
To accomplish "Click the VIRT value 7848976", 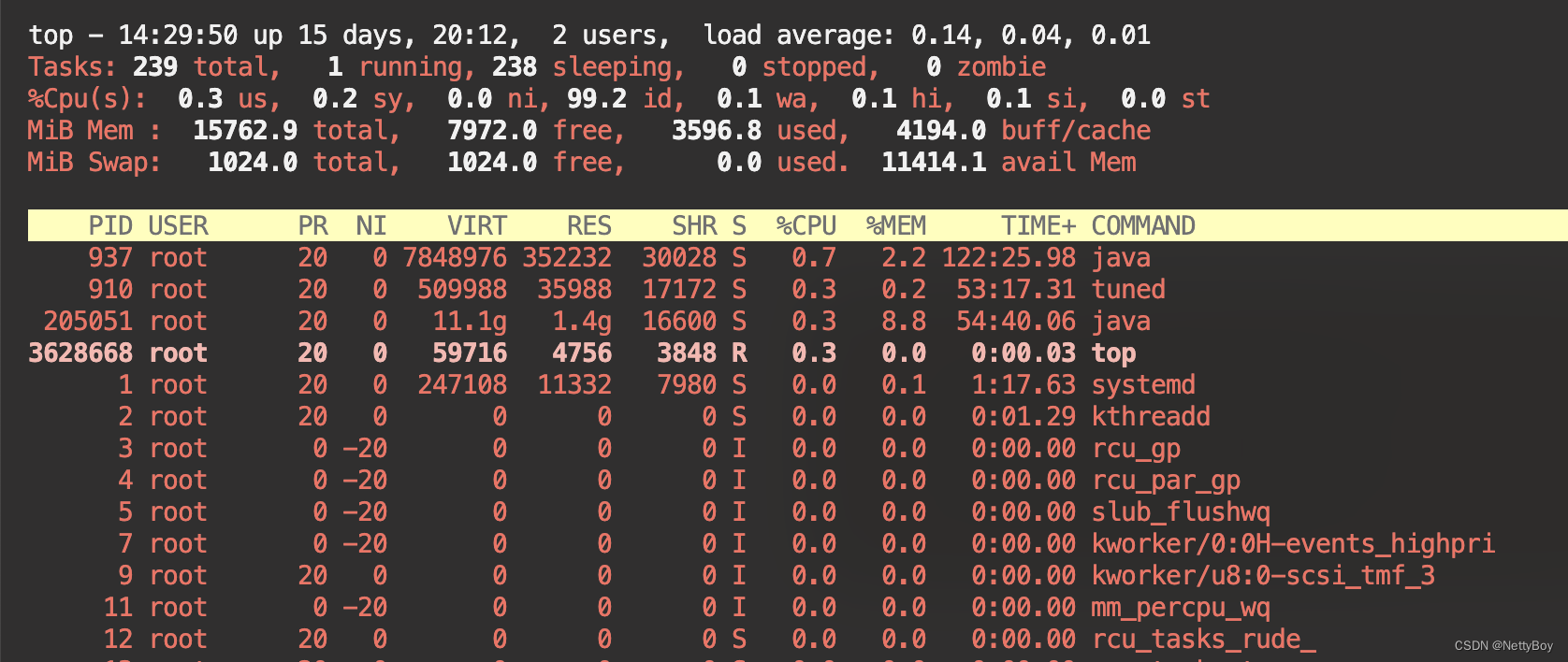I will pos(455,258).
